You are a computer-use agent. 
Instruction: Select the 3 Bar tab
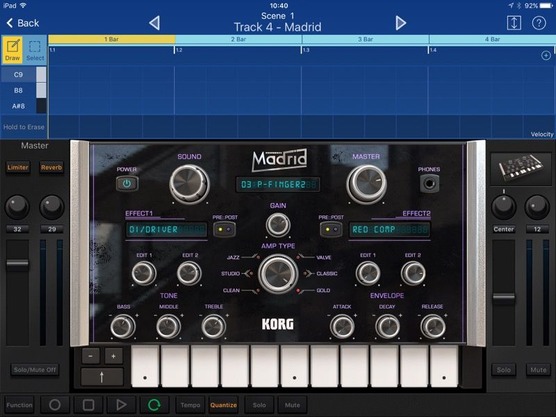365,39
